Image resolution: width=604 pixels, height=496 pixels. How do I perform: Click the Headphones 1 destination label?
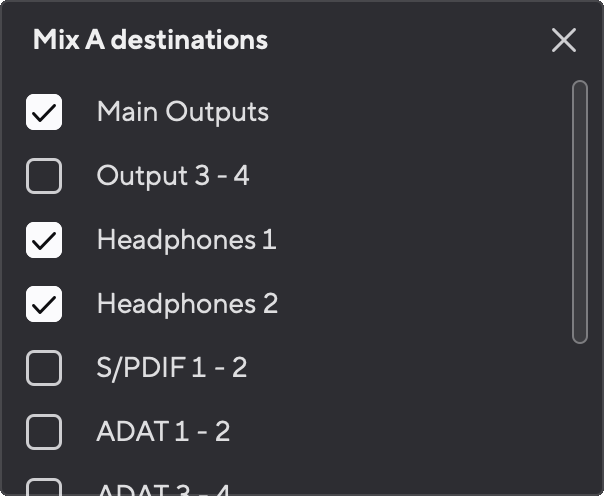[x=186, y=240]
